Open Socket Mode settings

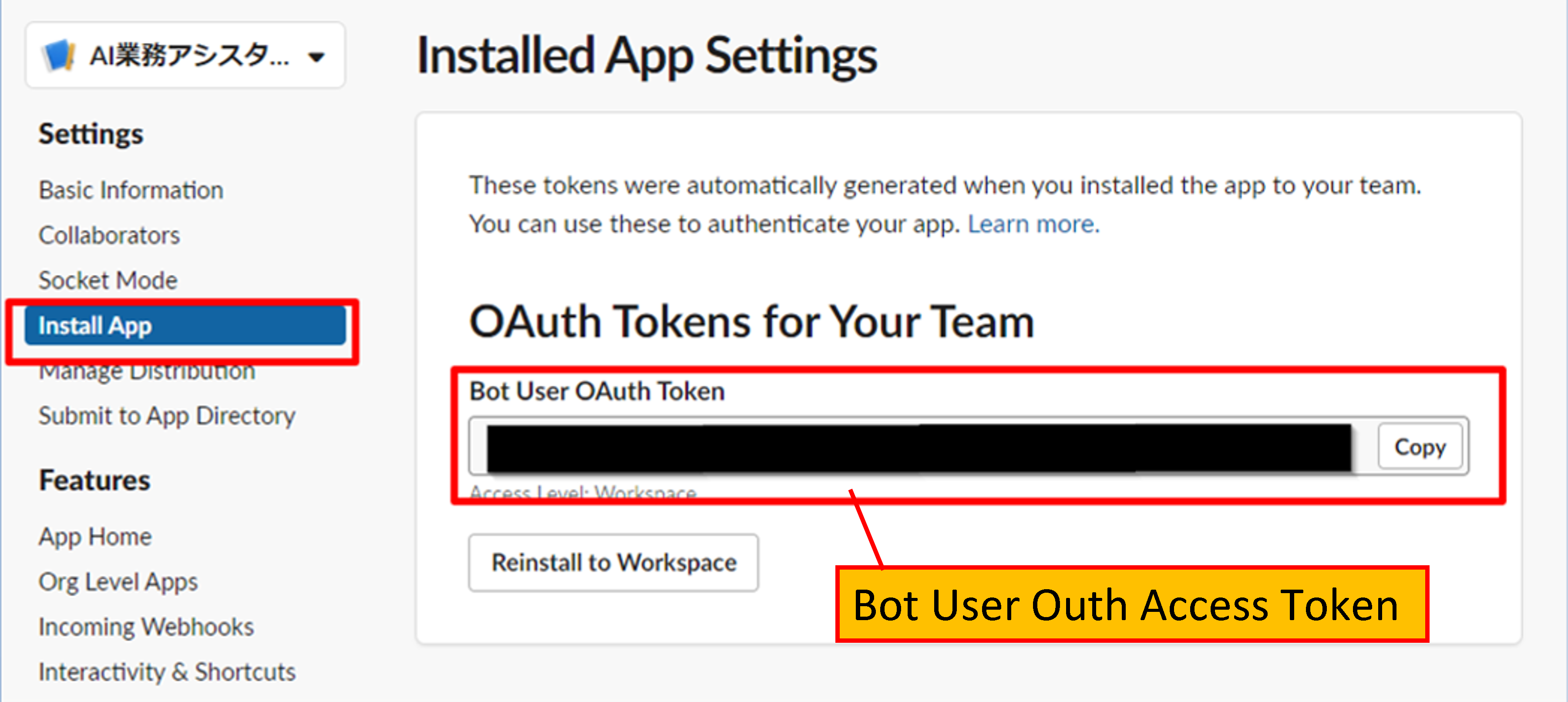pyautogui.click(x=108, y=280)
